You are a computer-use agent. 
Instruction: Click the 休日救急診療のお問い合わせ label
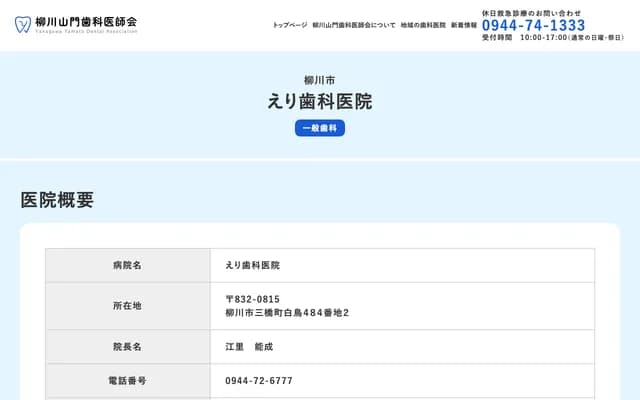[x=531, y=12]
